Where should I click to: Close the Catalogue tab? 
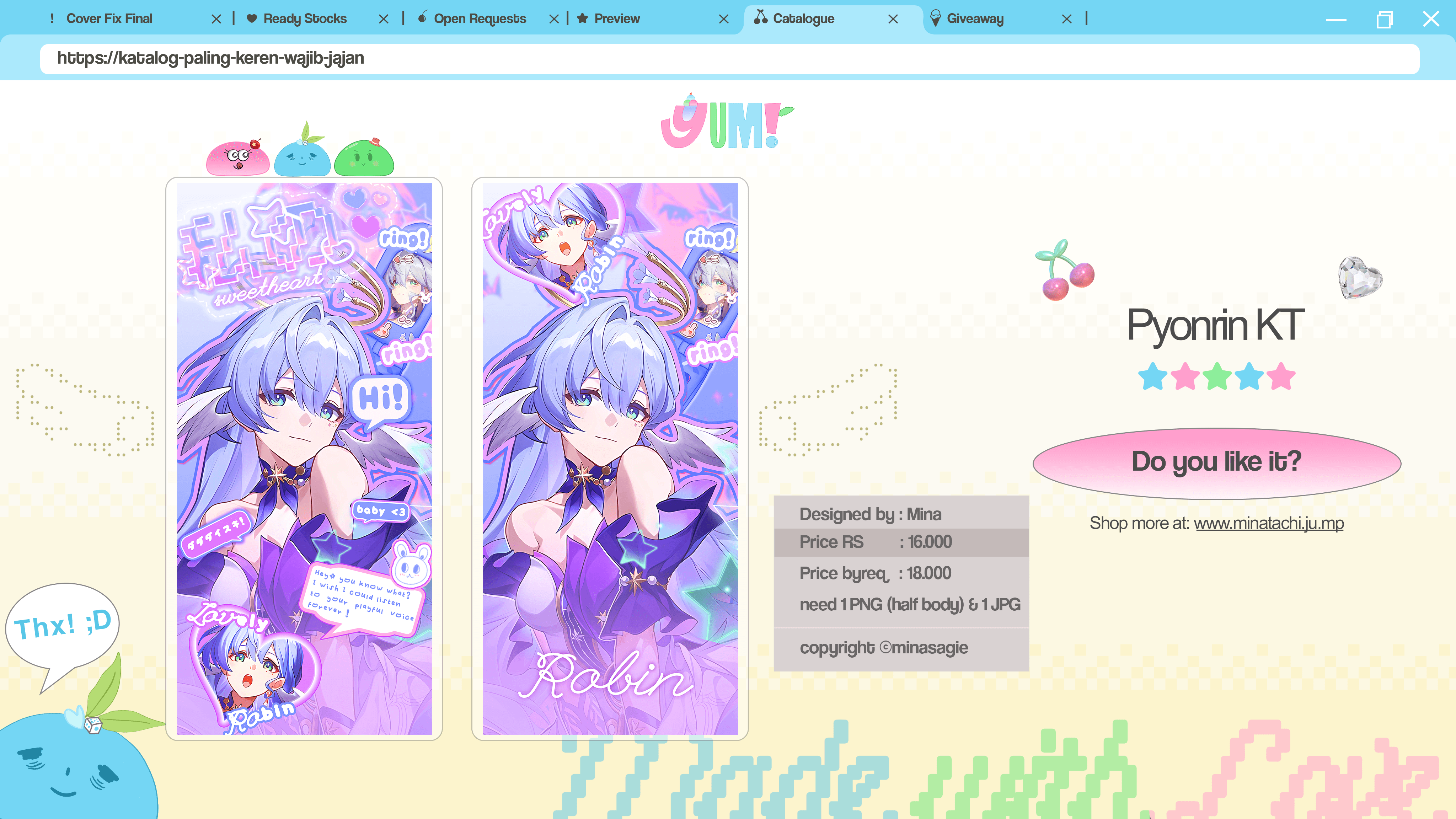893,19
